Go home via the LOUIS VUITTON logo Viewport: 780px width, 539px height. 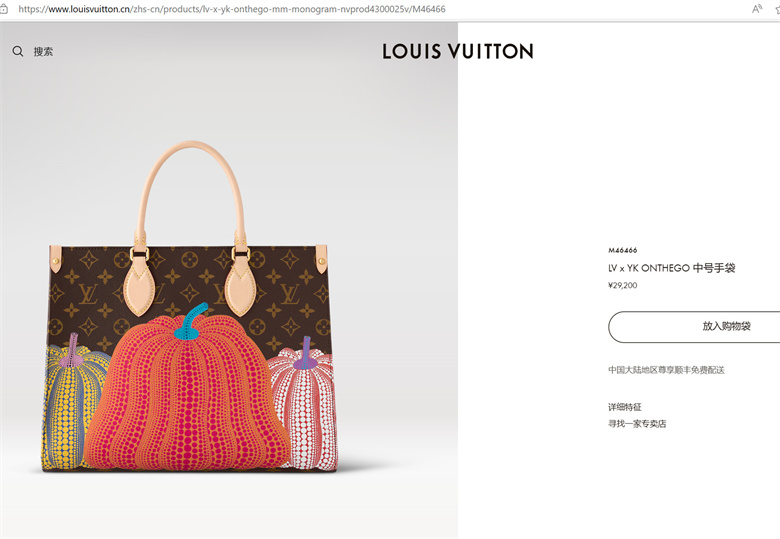click(x=458, y=52)
